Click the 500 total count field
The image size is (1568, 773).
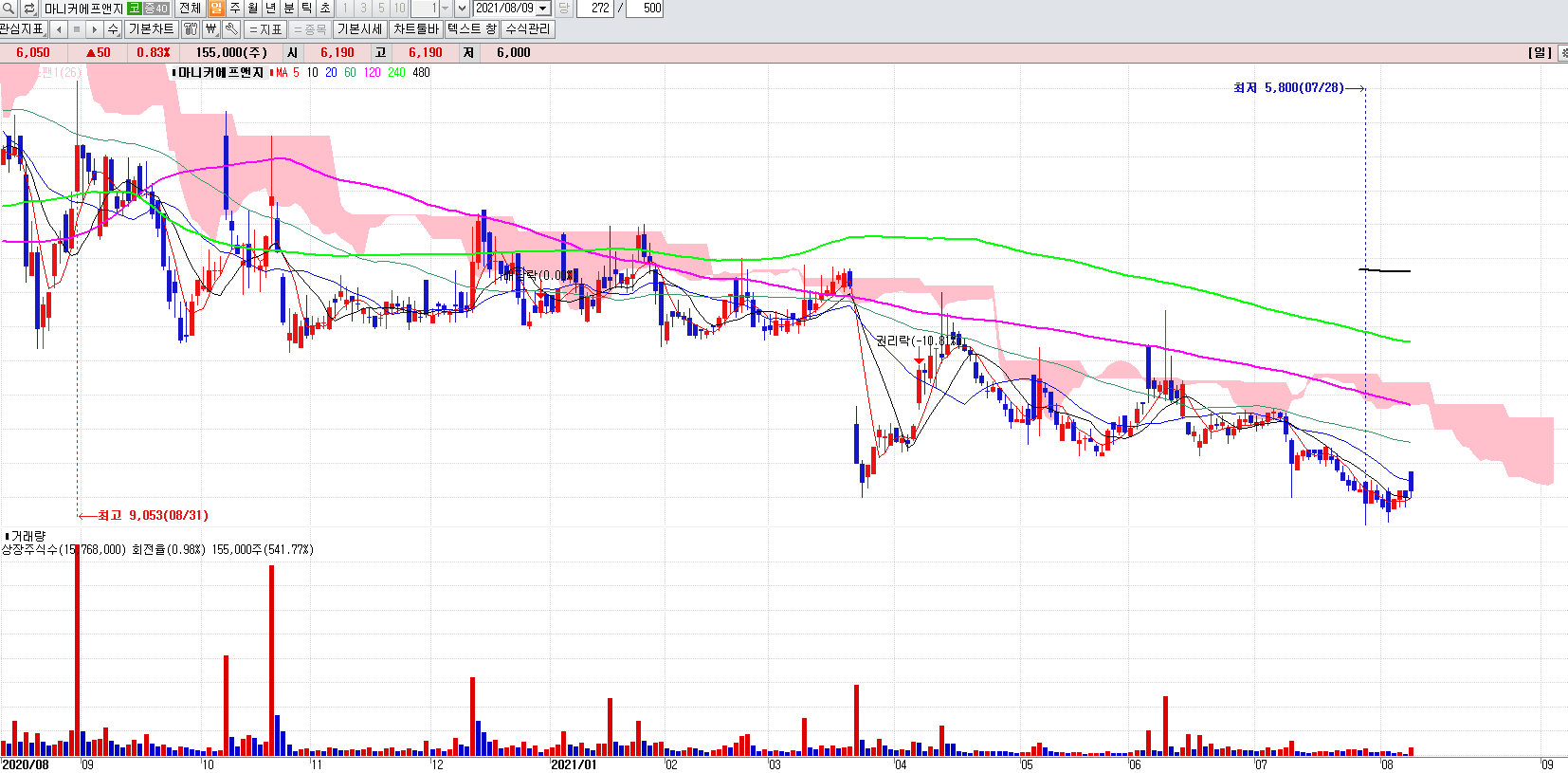tap(646, 8)
